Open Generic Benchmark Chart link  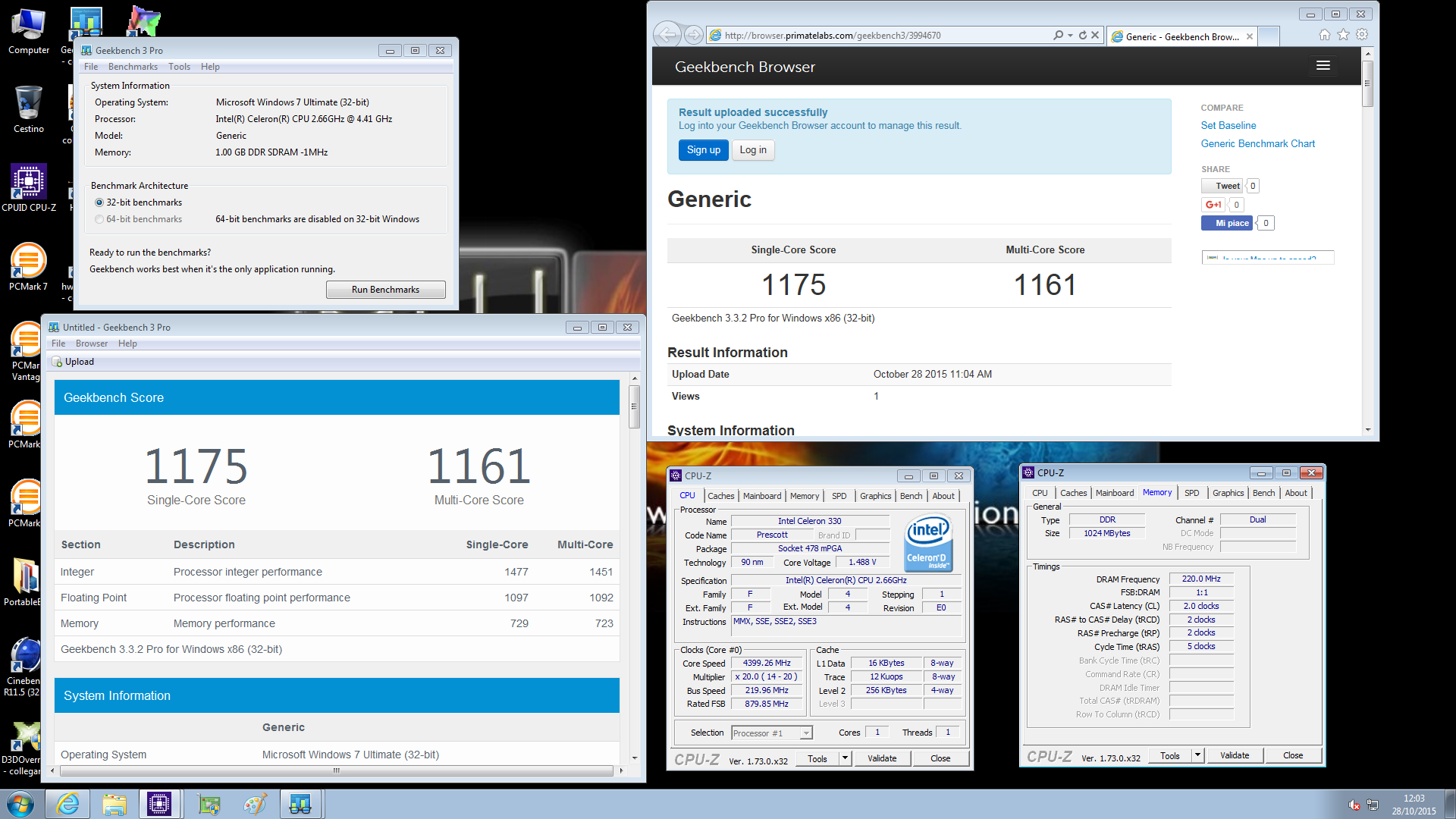pyautogui.click(x=1257, y=143)
